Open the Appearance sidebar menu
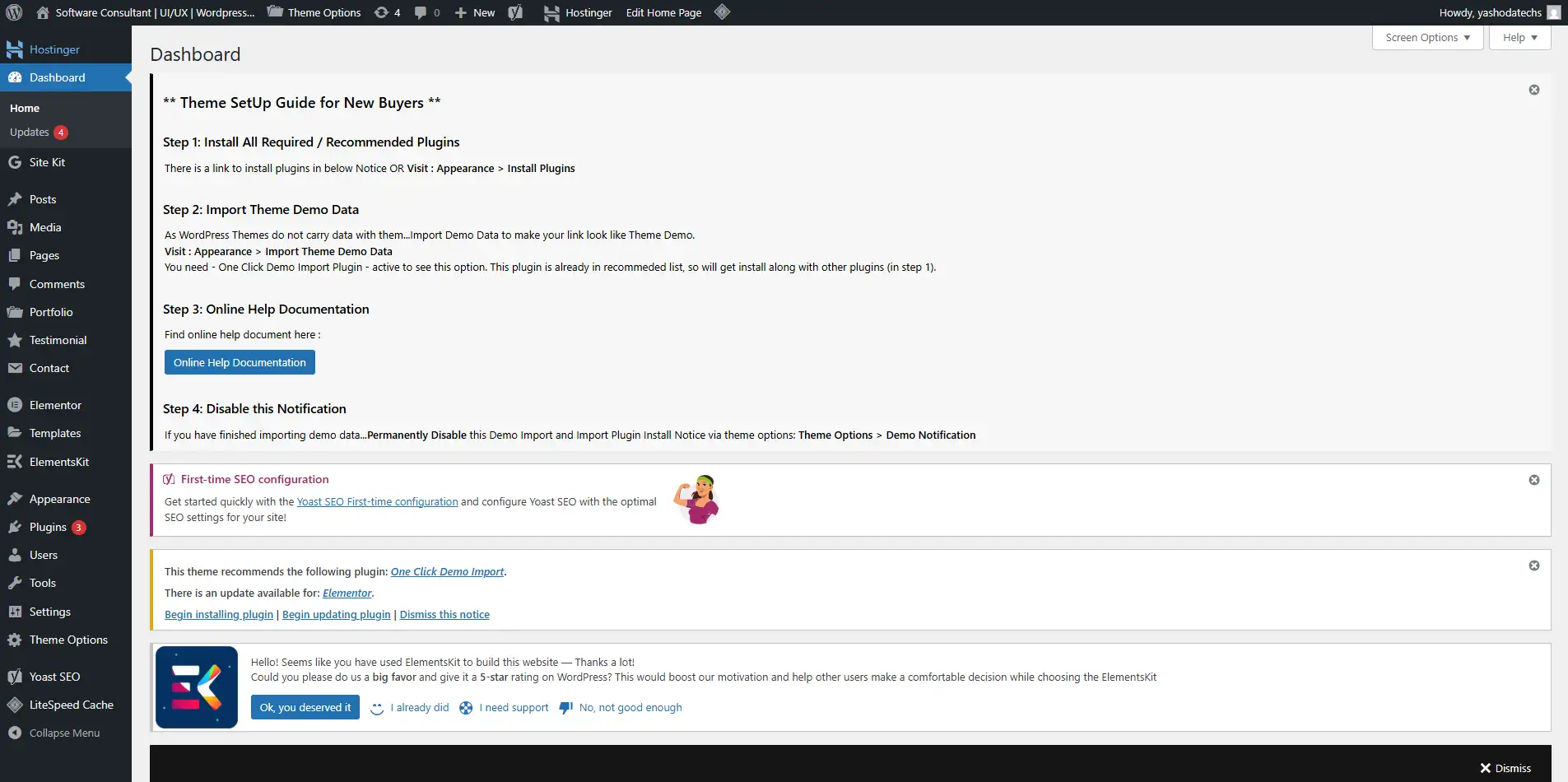The image size is (1568, 782). click(x=59, y=499)
